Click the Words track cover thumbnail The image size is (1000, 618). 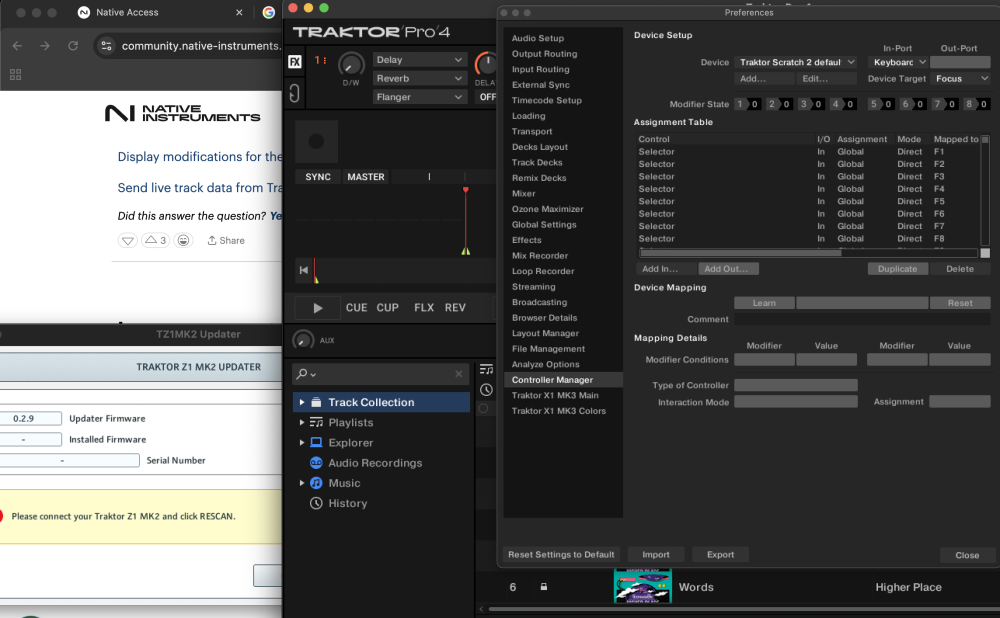(x=643, y=587)
